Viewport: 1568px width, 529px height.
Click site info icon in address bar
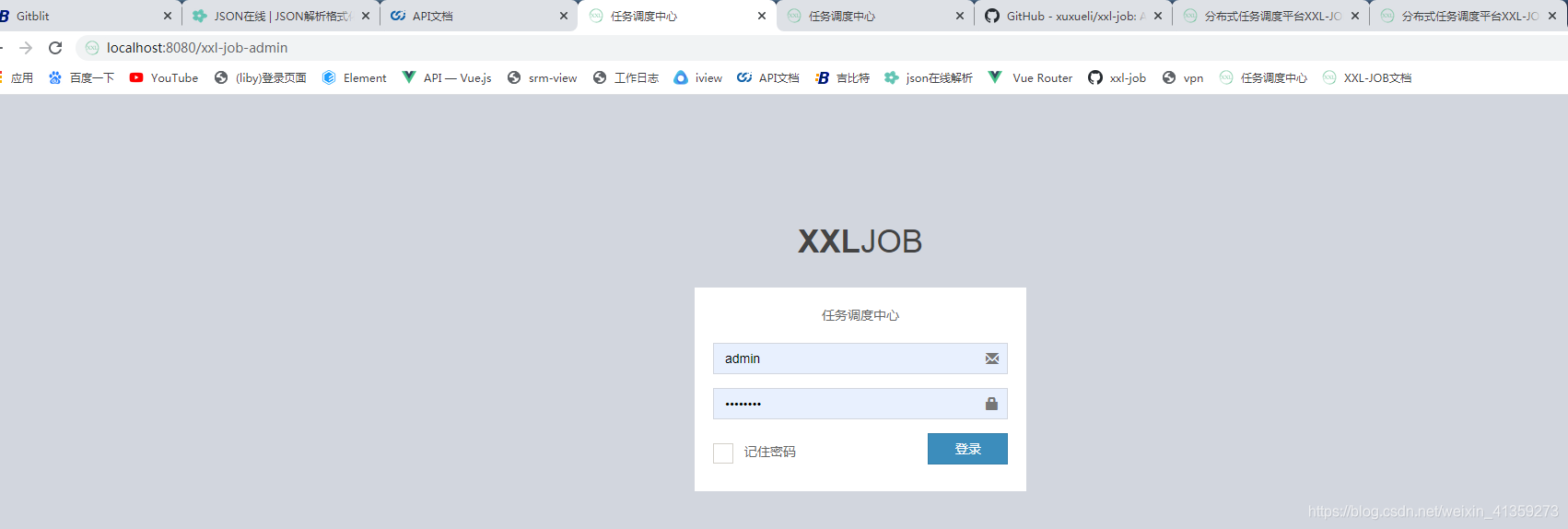coord(92,48)
